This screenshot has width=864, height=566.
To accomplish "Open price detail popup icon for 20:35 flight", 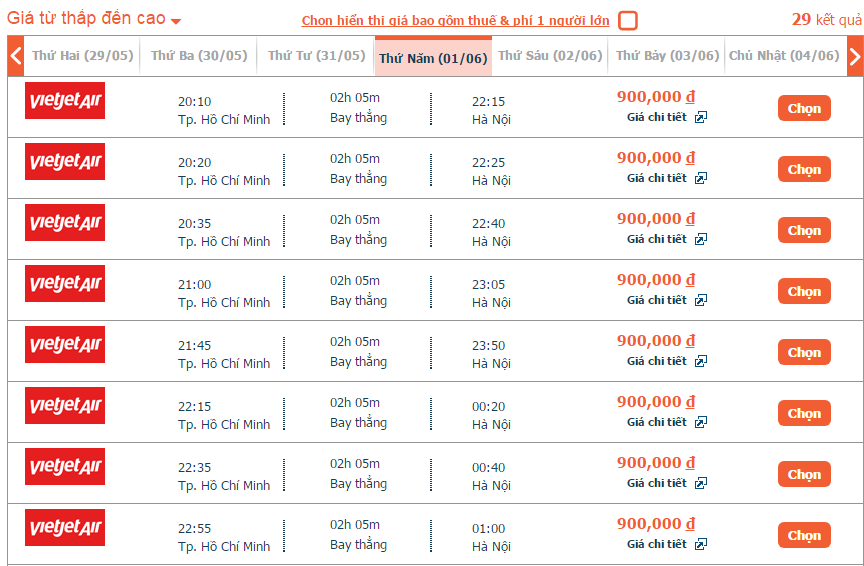I will 700,239.
